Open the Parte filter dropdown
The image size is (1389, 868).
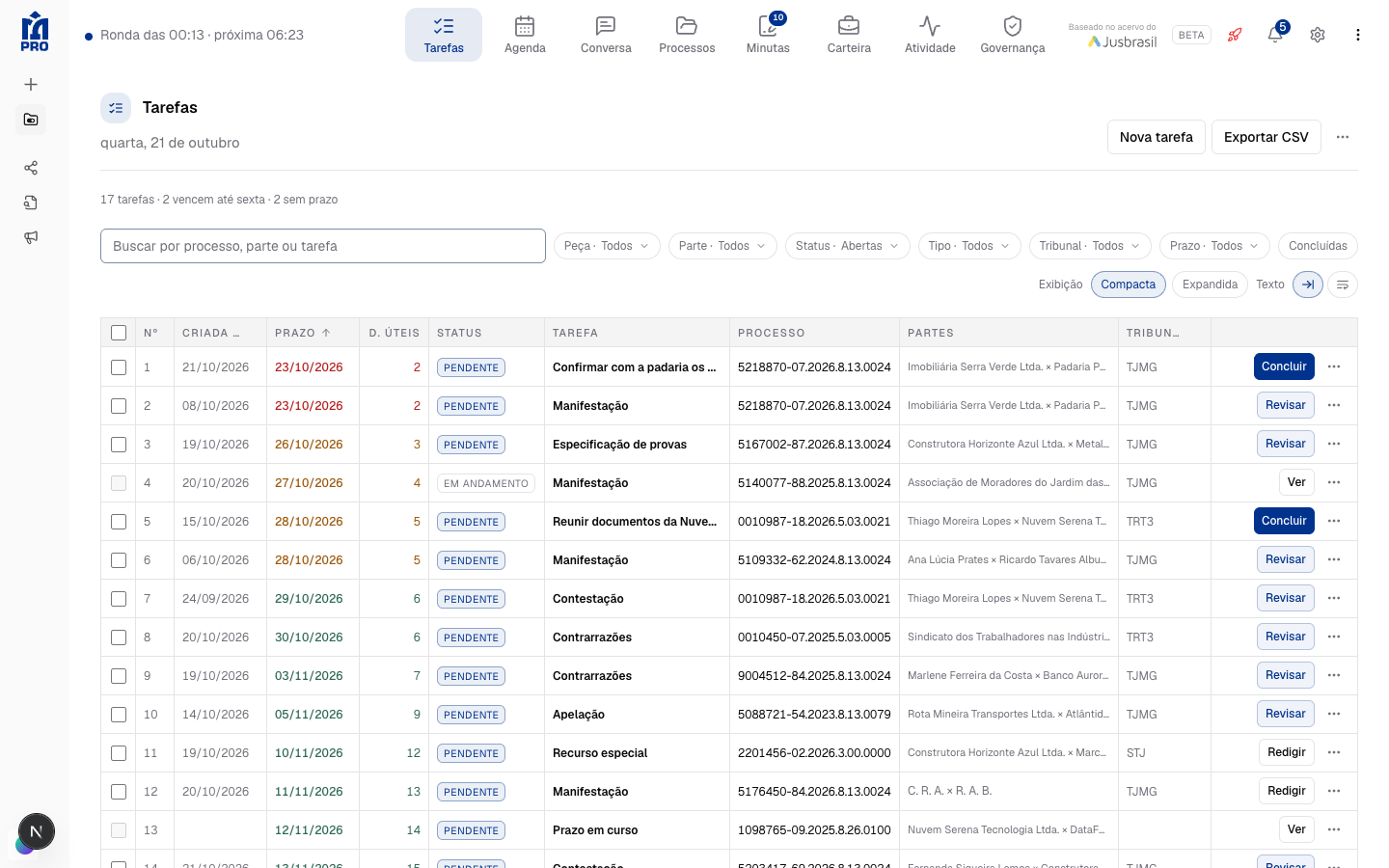click(x=722, y=246)
